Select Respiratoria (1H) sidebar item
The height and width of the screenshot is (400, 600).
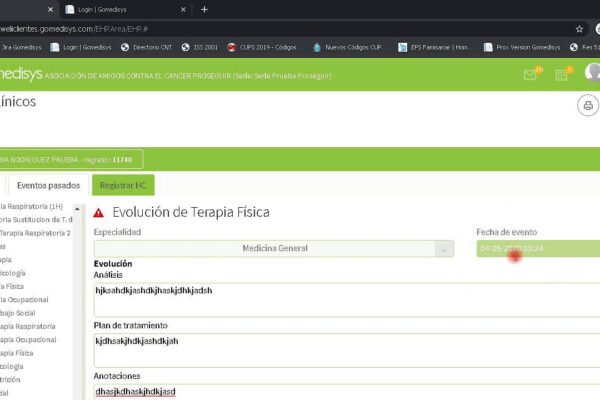31,207
